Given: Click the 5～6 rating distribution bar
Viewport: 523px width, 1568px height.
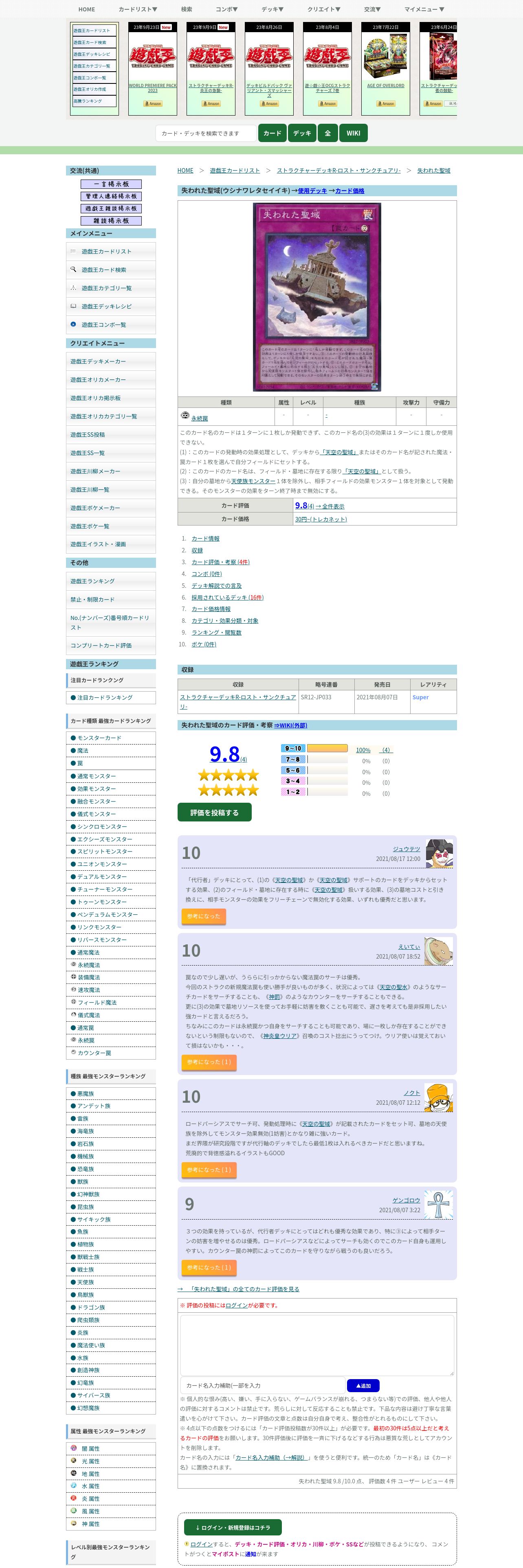Looking at the screenshot, I should [x=327, y=770].
